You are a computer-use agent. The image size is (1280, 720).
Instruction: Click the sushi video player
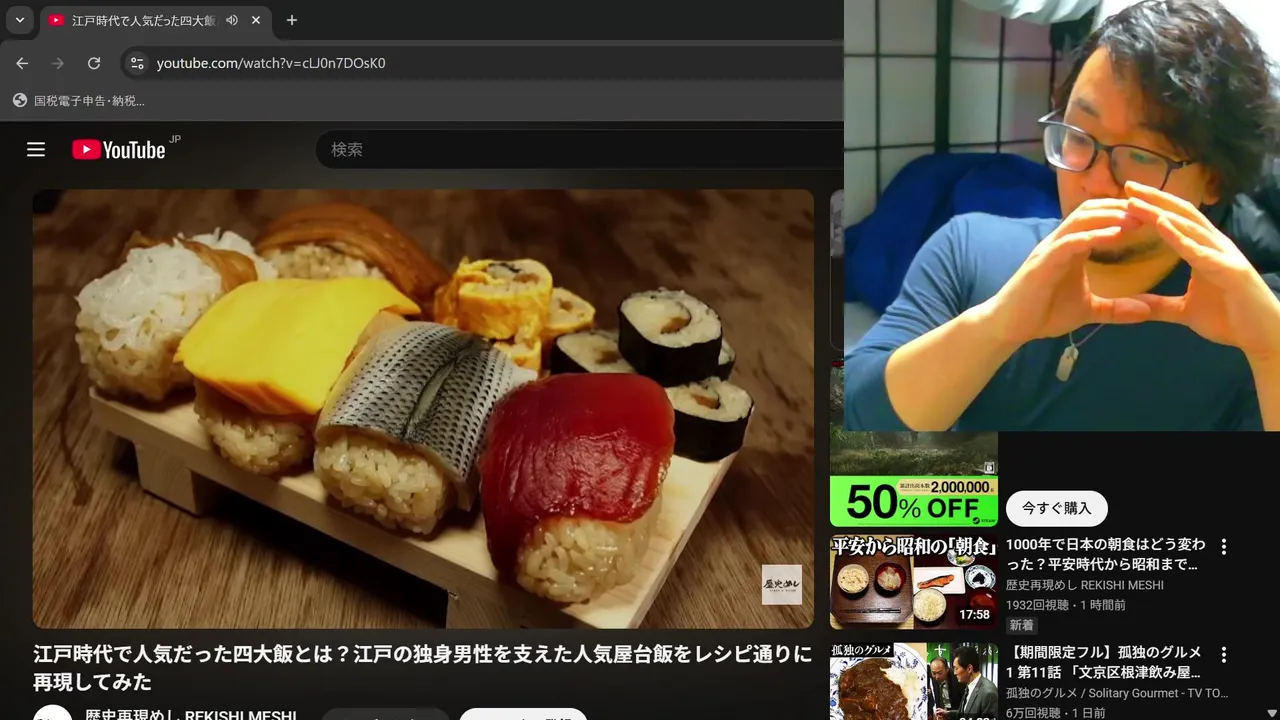[423, 409]
